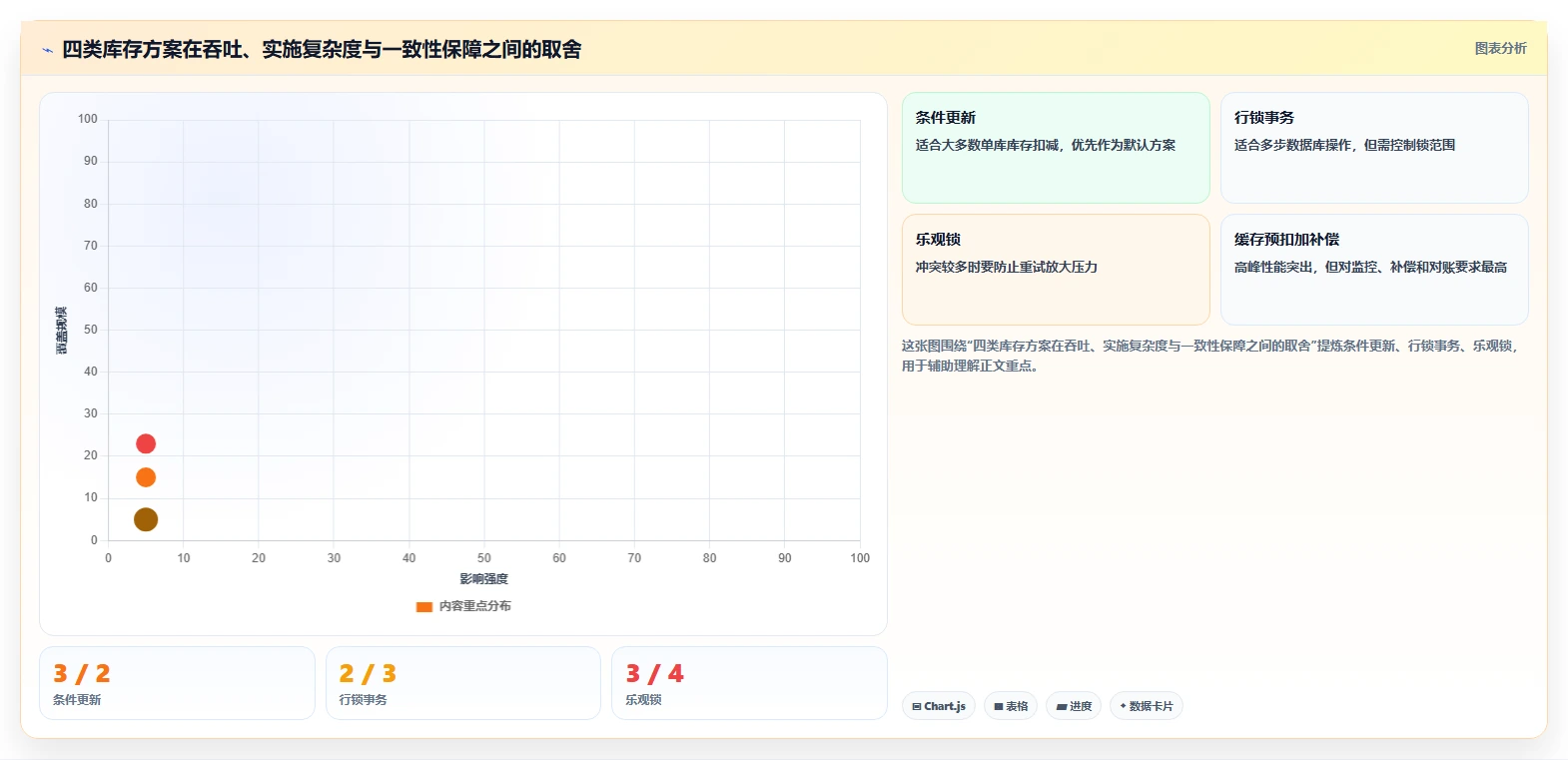This screenshot has width=1568, height=760.
Task: Click the square icon in the 表格 tag
Action: pyautogui.click(x=999, y=707)
